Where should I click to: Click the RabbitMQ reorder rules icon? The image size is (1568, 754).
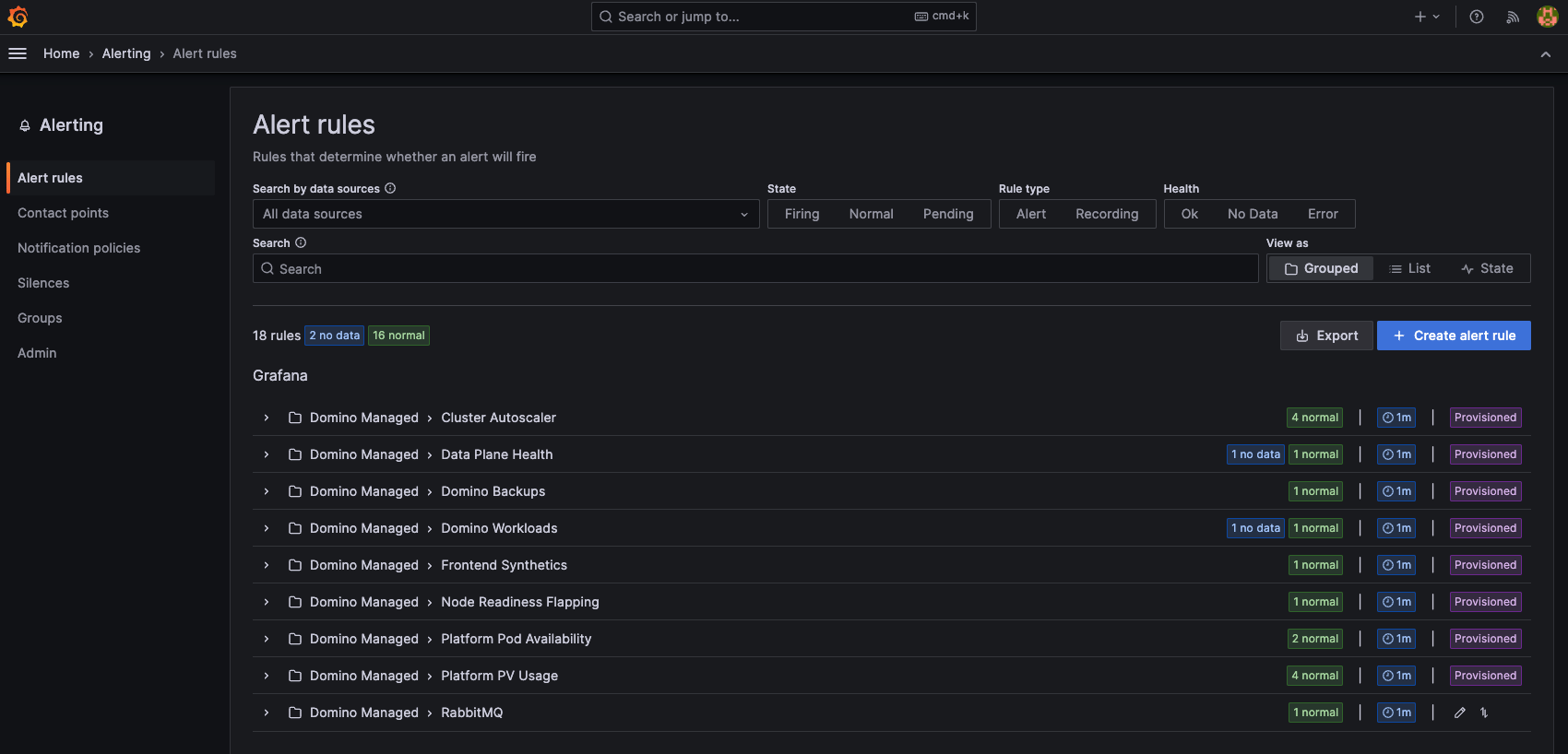pyautogui.click(x=1484, y=713)
